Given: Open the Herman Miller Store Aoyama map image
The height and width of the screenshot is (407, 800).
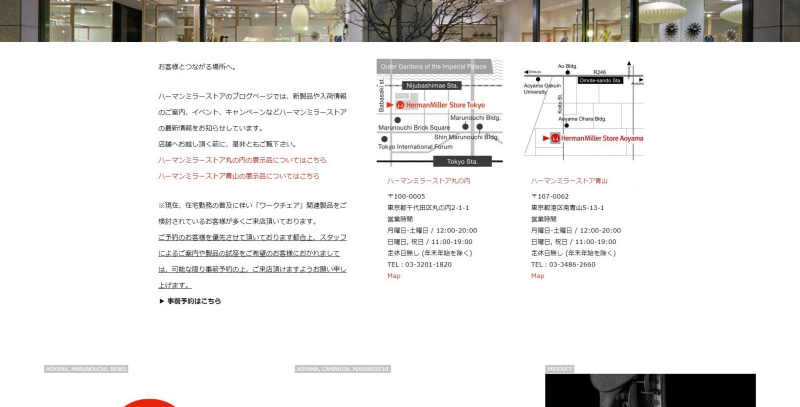Looking at the screenshot, I should coord(584,110).
